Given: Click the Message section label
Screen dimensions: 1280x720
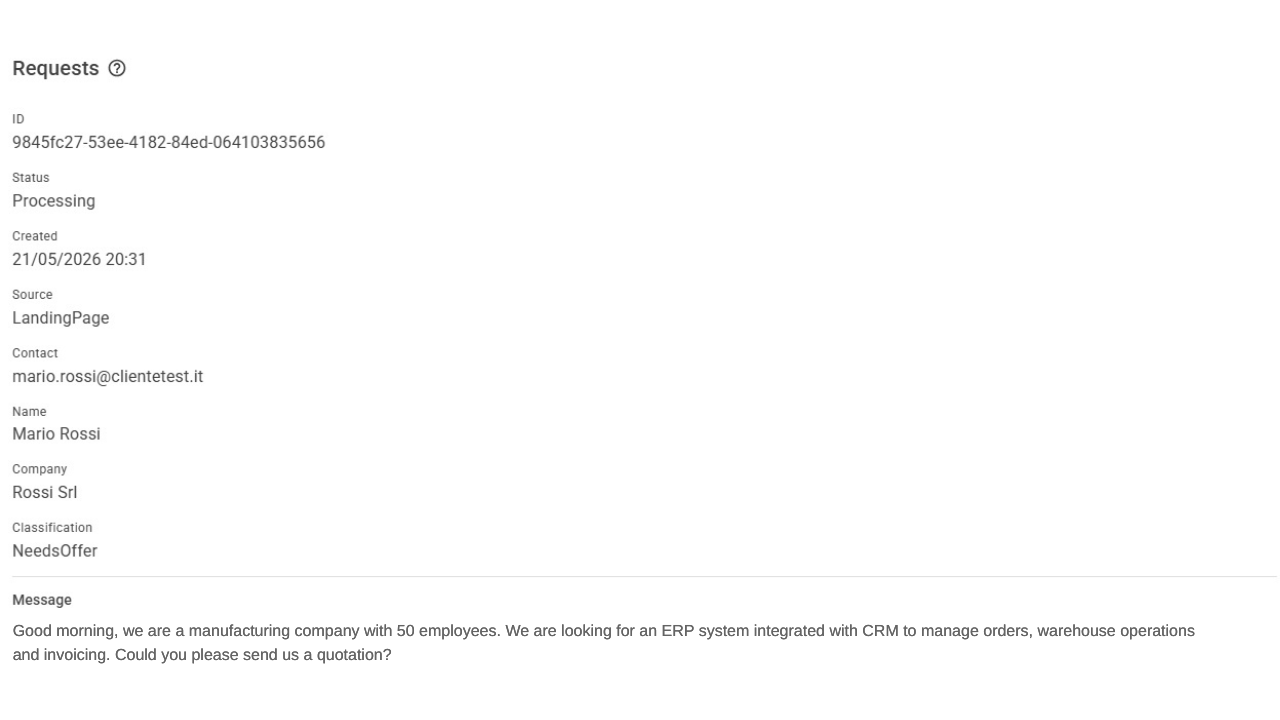Looking at the screenshot, I should (42, 600).
